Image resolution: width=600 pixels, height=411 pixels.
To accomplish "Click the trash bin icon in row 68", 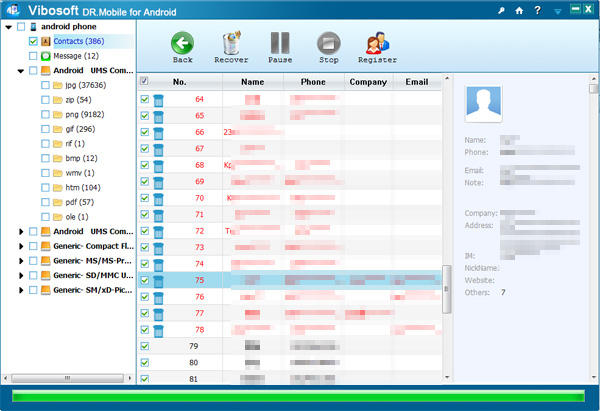I will click(158, 166).
